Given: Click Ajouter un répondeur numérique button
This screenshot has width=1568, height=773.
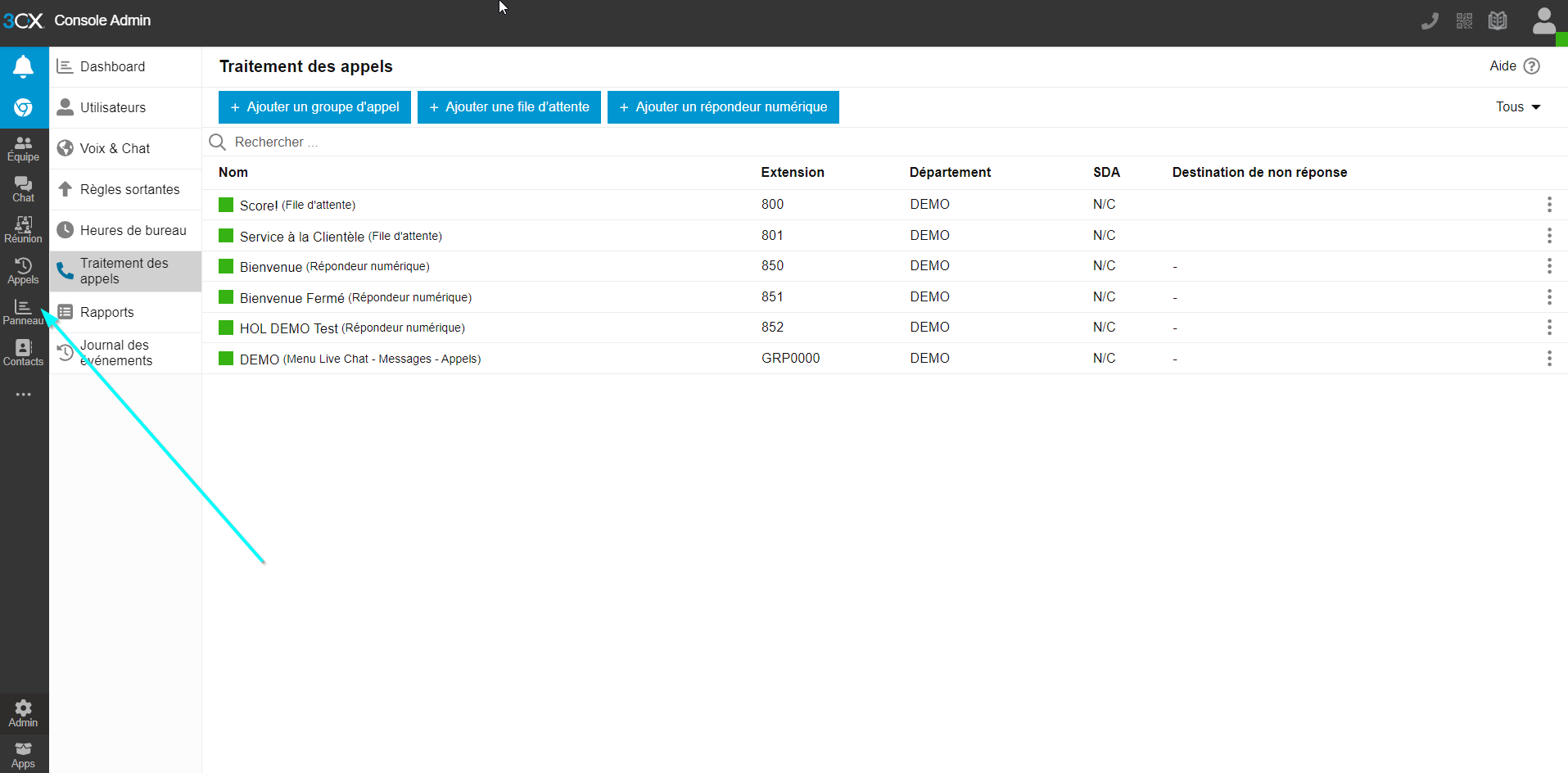Looking at the screenshot, I should point(723,107).
